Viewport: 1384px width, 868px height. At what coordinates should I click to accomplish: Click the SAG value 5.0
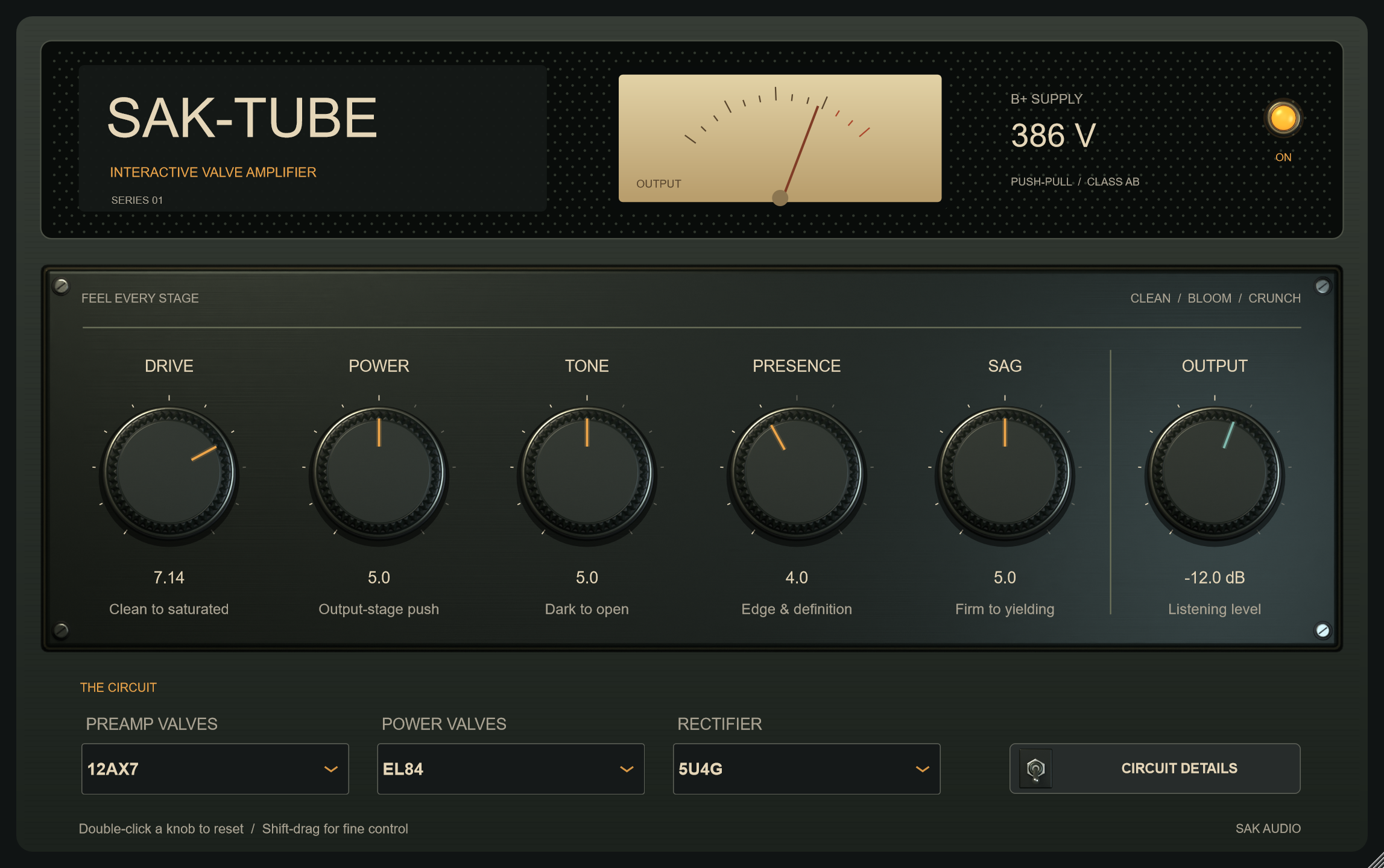(x=1005, y=577)
